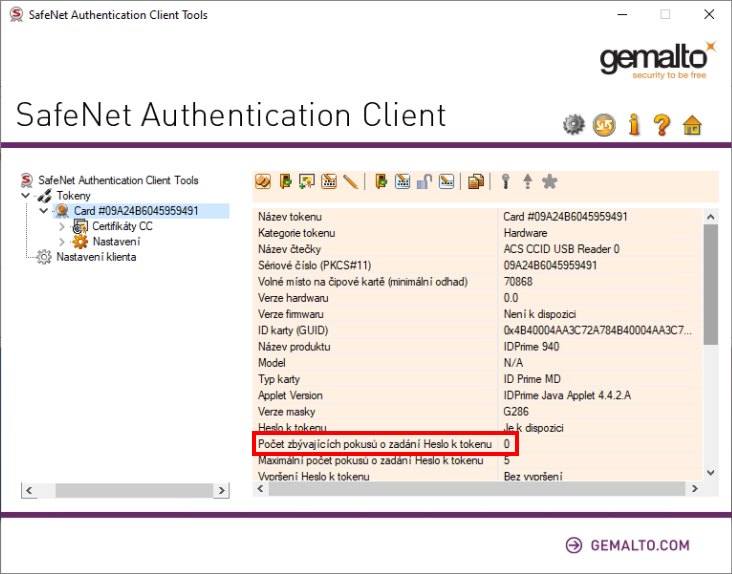Expand the Nastavení node
The image size is (732, 574).
point(62,242)
